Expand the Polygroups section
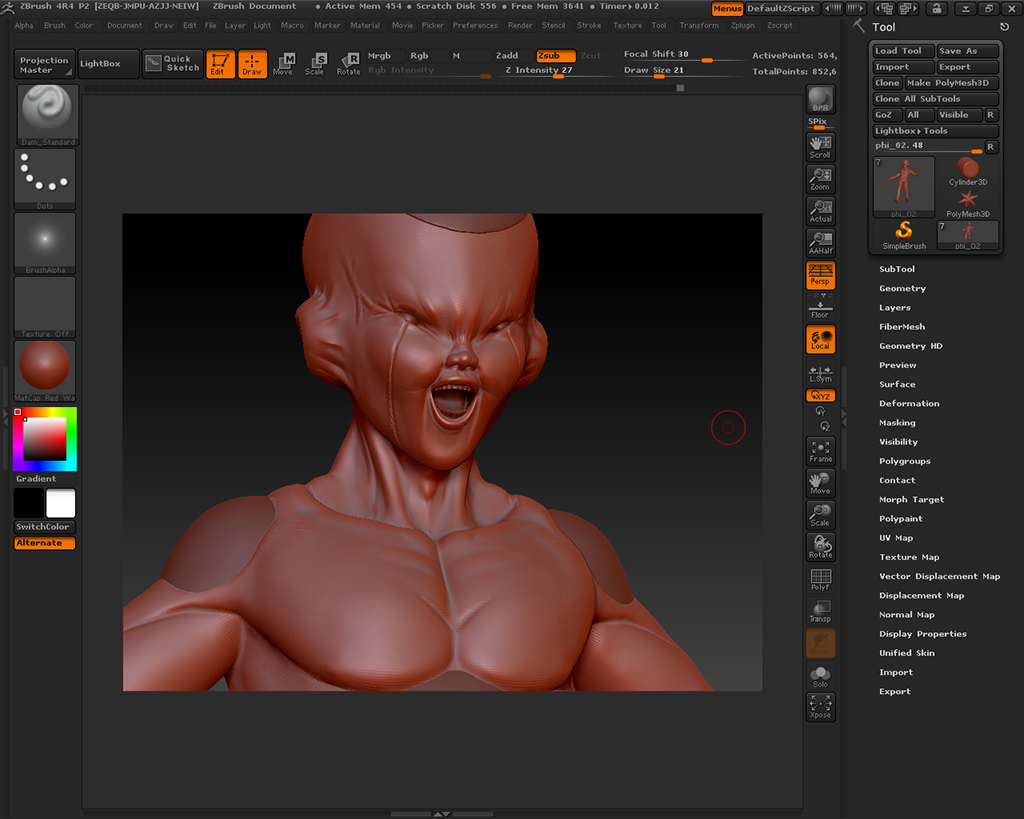 [x=904, y=461]
